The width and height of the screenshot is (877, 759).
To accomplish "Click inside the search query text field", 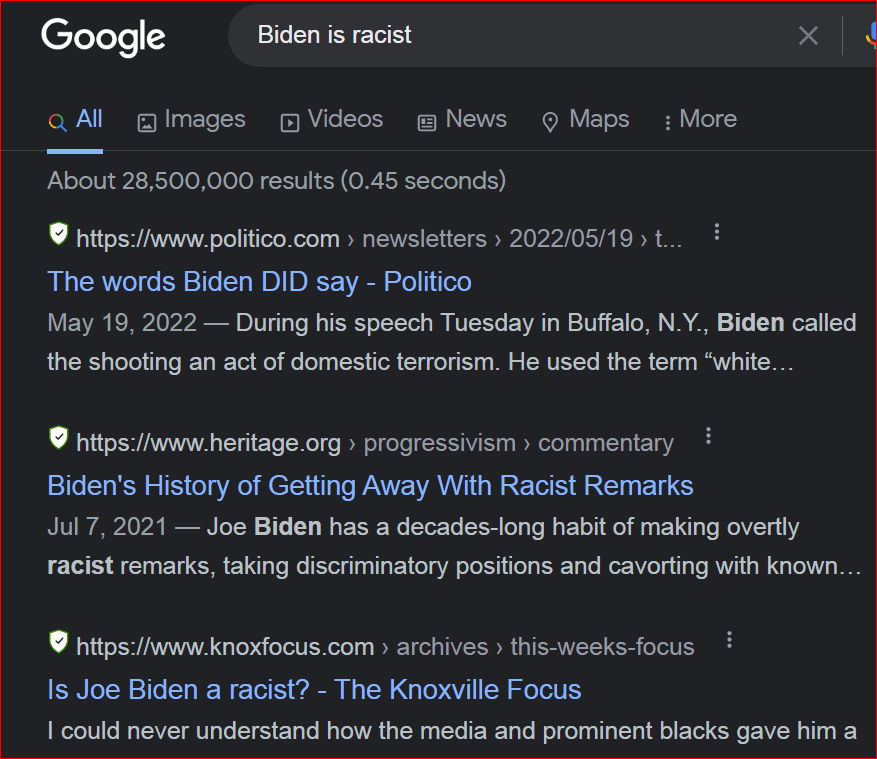I will (500, 36).
